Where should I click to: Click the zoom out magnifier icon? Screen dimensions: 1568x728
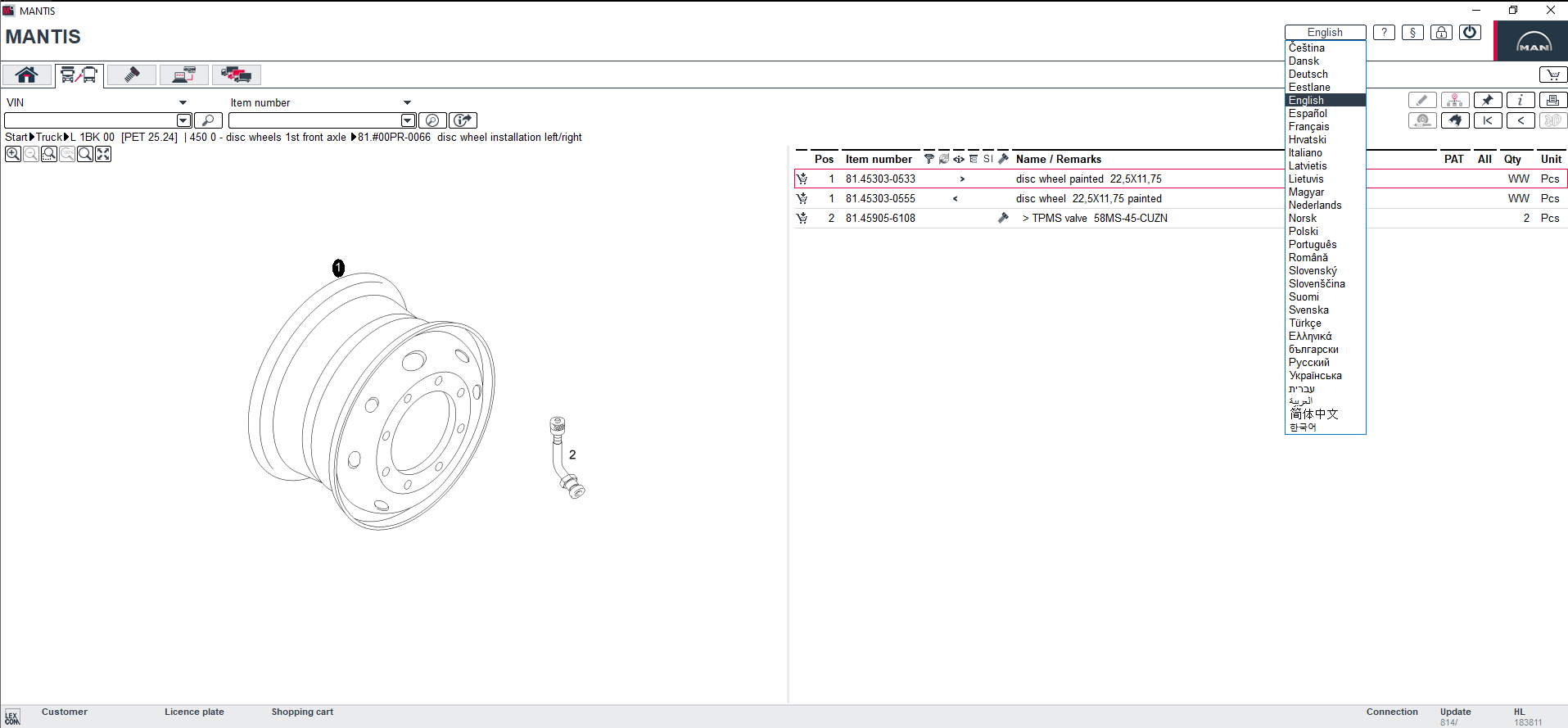click(x=31, y=154)
